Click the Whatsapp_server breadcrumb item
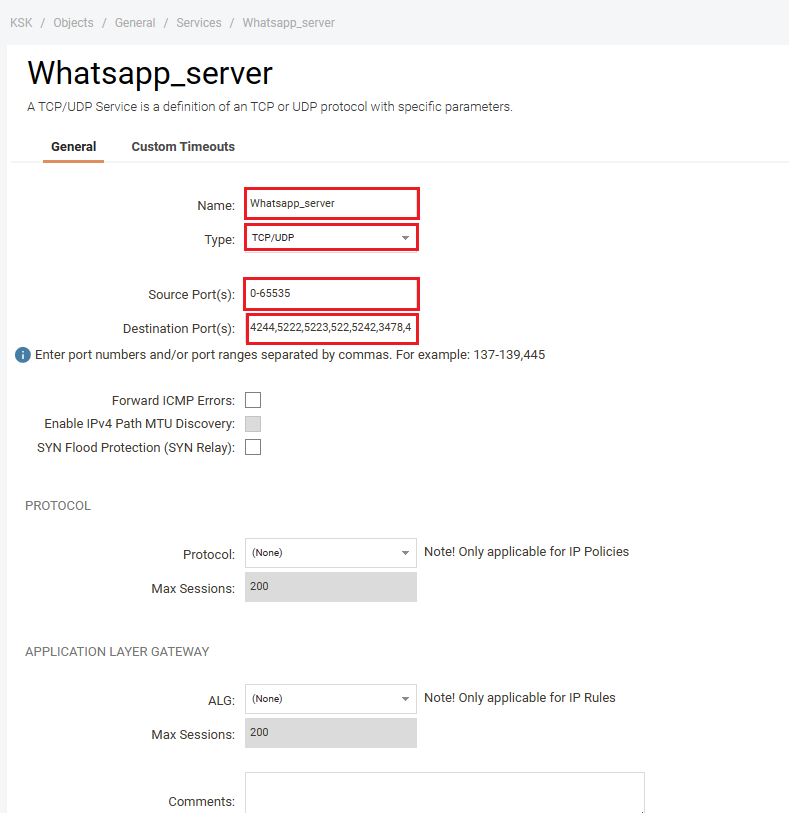The height and width of the screenshot is (813, 789). (x=289, y=23)
